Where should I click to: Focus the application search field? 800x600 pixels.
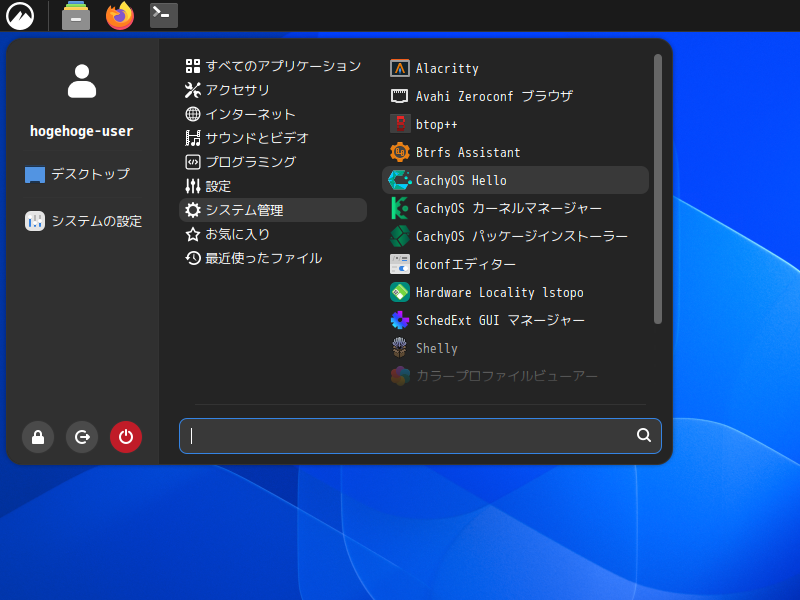(x=420, y=436)
